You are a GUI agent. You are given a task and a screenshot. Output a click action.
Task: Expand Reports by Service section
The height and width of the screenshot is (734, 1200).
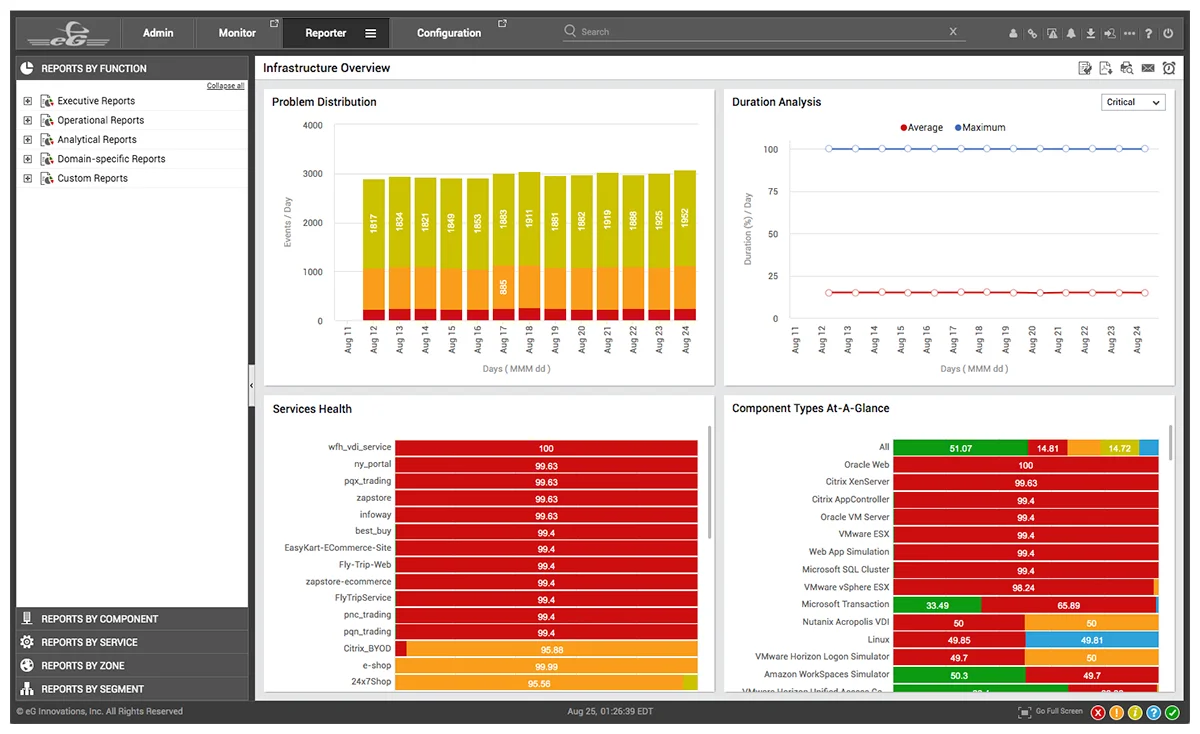[x=132, y=642]
